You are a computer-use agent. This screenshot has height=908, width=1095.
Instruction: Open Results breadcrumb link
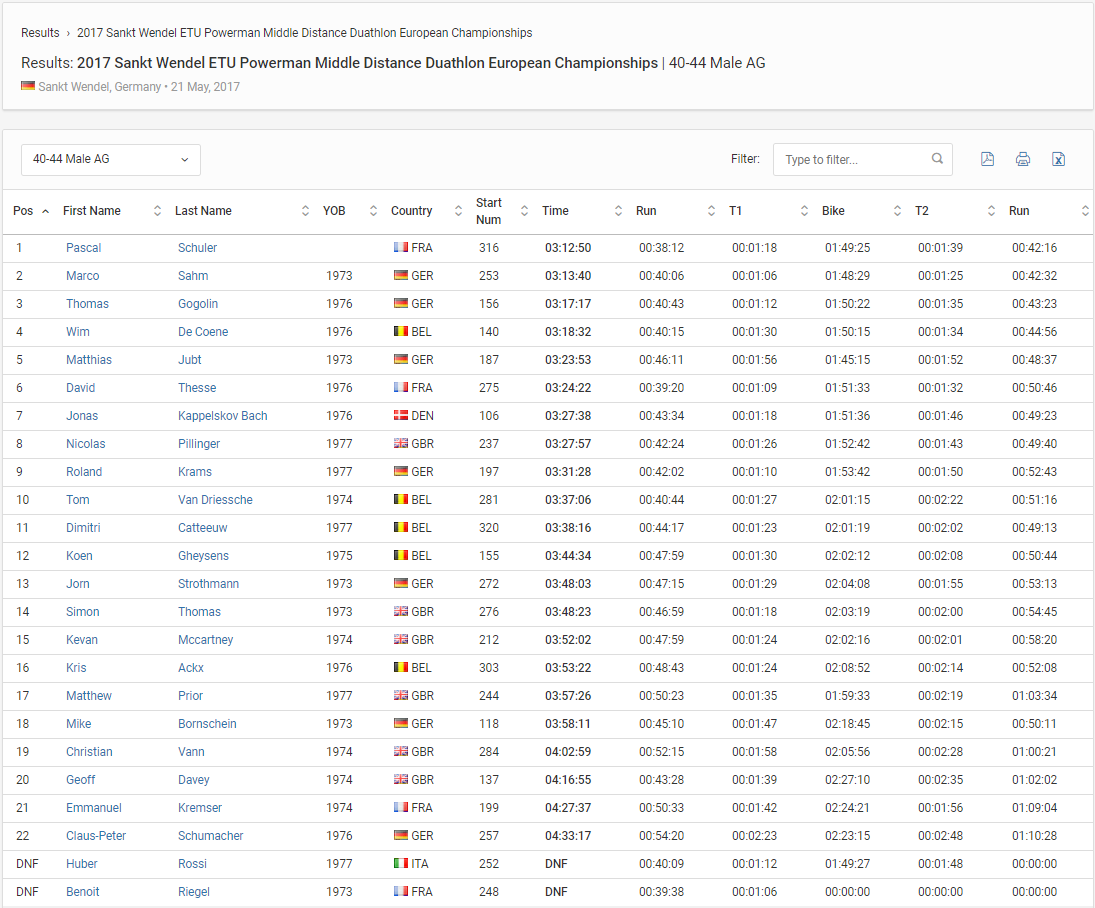pos(40,33)
